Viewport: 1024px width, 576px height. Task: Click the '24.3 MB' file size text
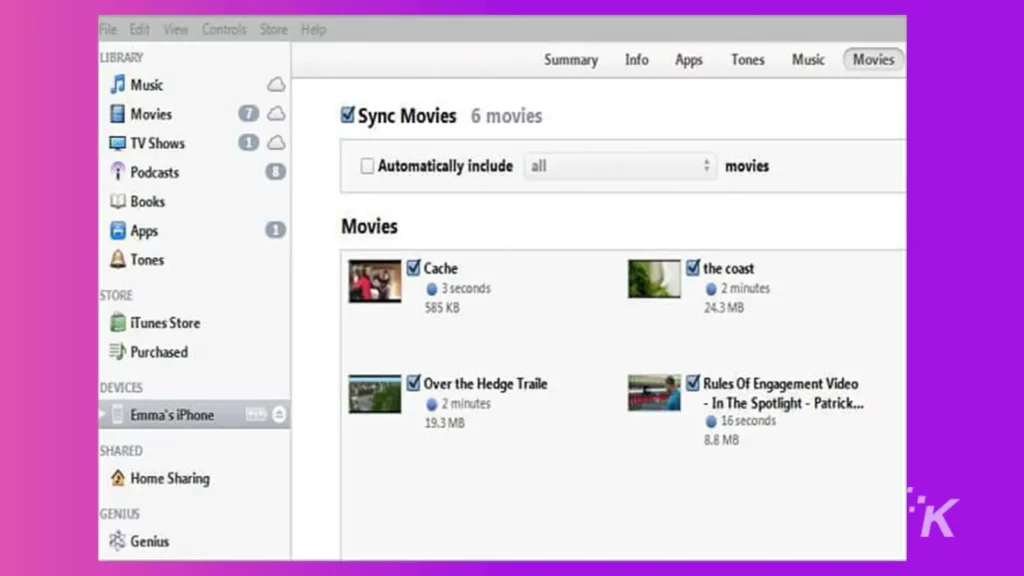(724, 308)
